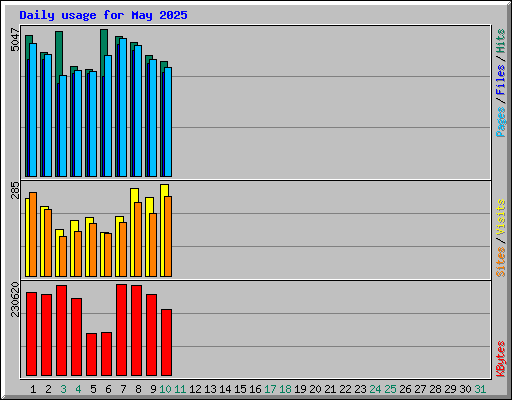Click day 17 on the x-axis
512x400 pixels.
point(270,389)
